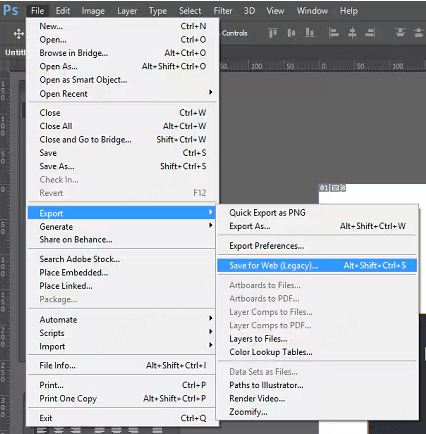Expand the Export submenu
This screenshot has width=426, height=434.
(122, 213)
